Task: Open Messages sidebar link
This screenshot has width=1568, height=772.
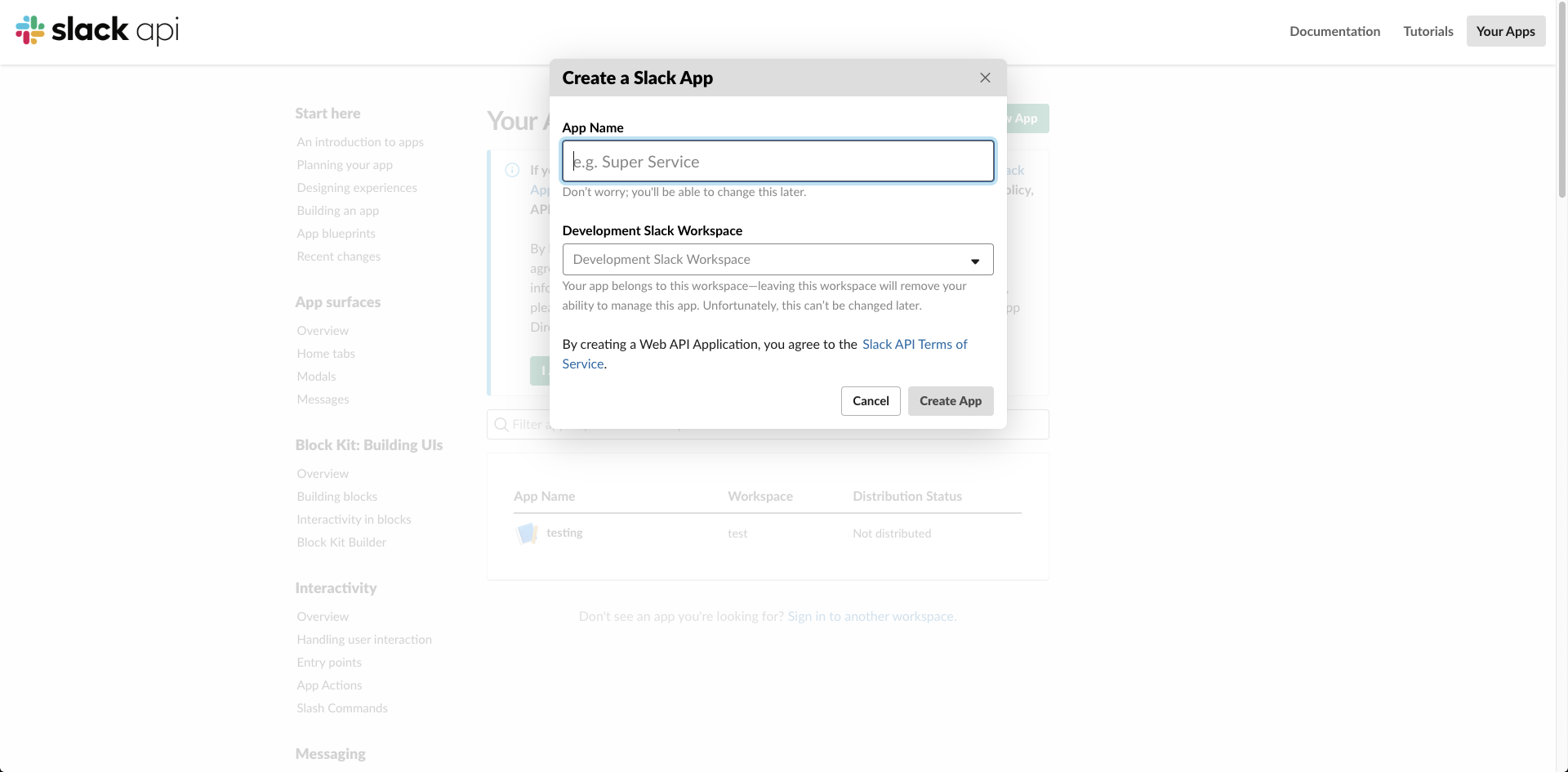Action: point(323,399)
